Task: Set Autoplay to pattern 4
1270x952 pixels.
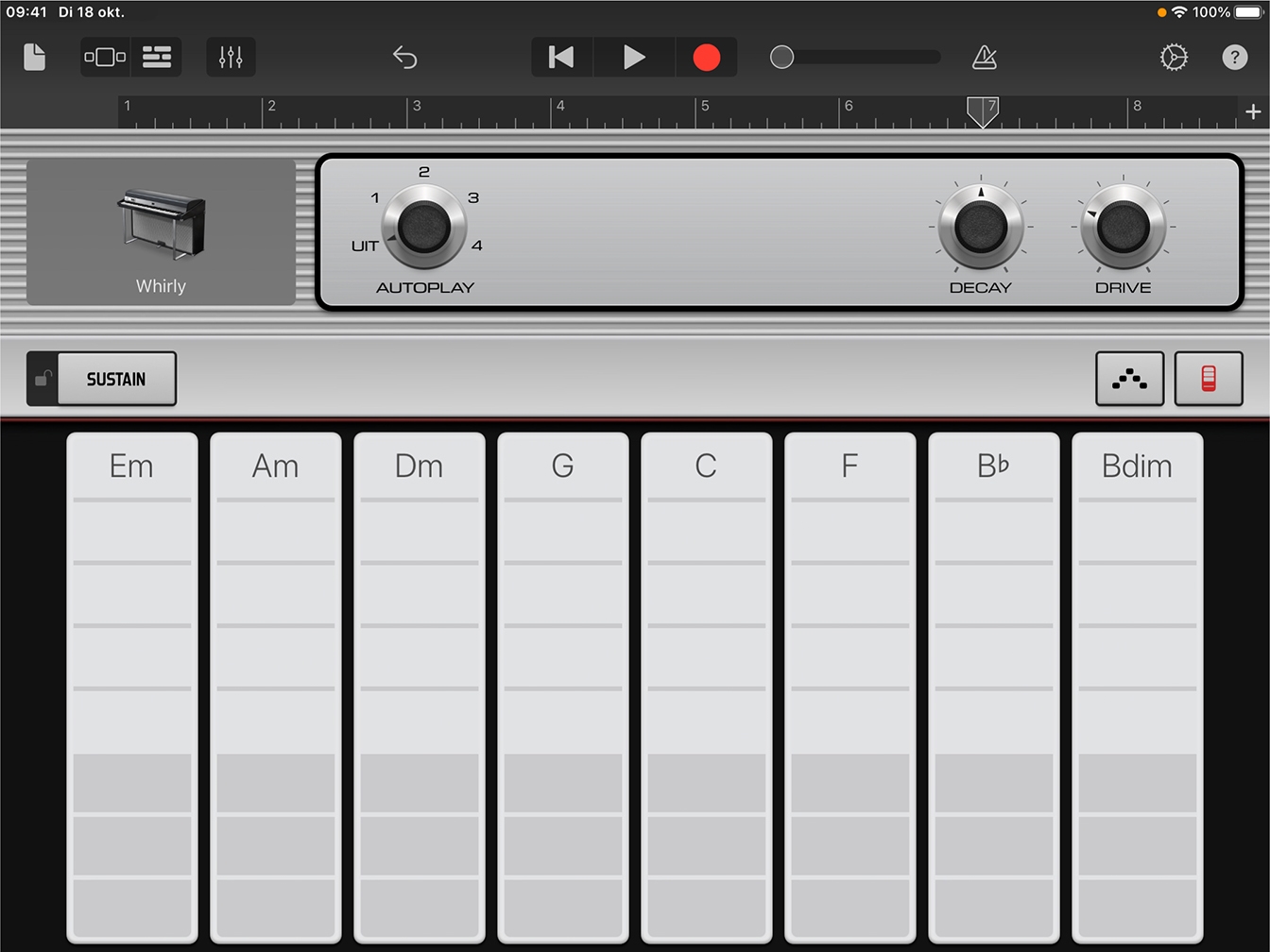Action: [477, 246]
